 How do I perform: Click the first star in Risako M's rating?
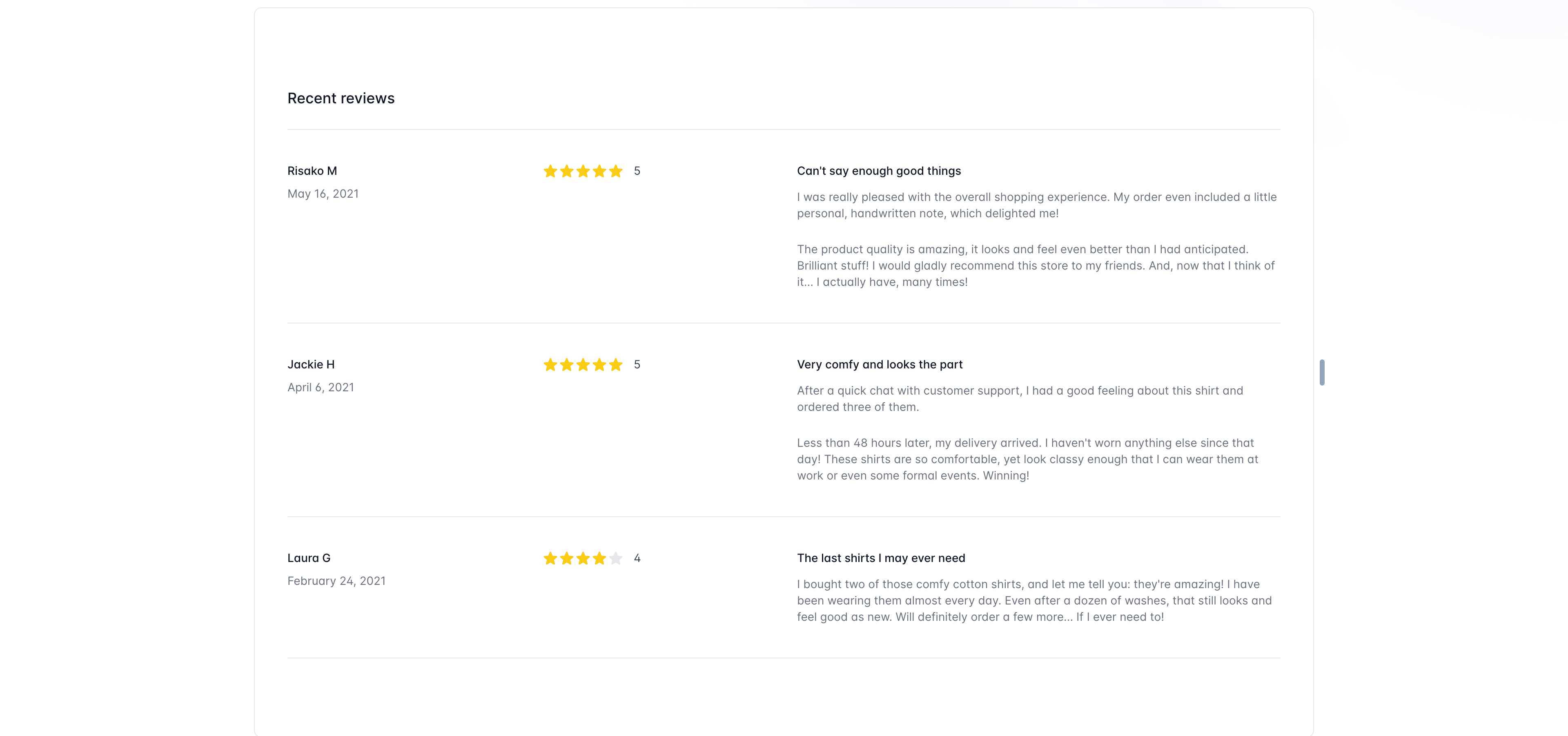(x=550, y=171)
